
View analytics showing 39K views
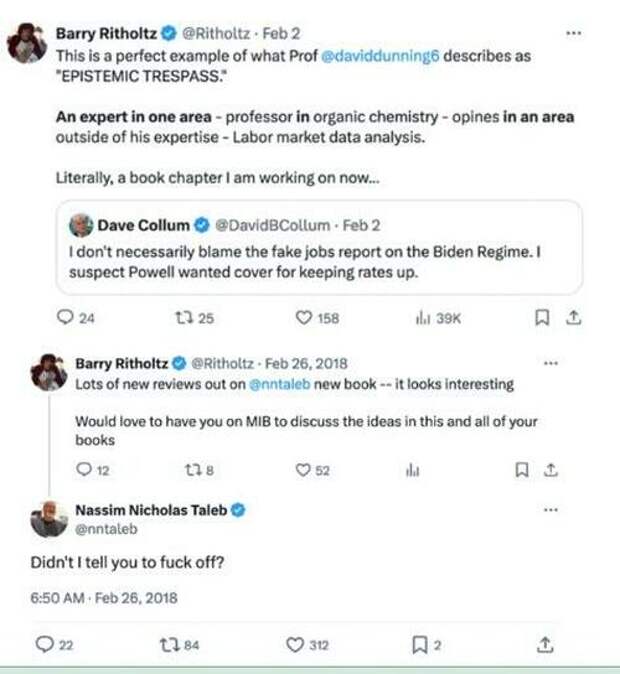pyautogui.click(x=421, y=319)
